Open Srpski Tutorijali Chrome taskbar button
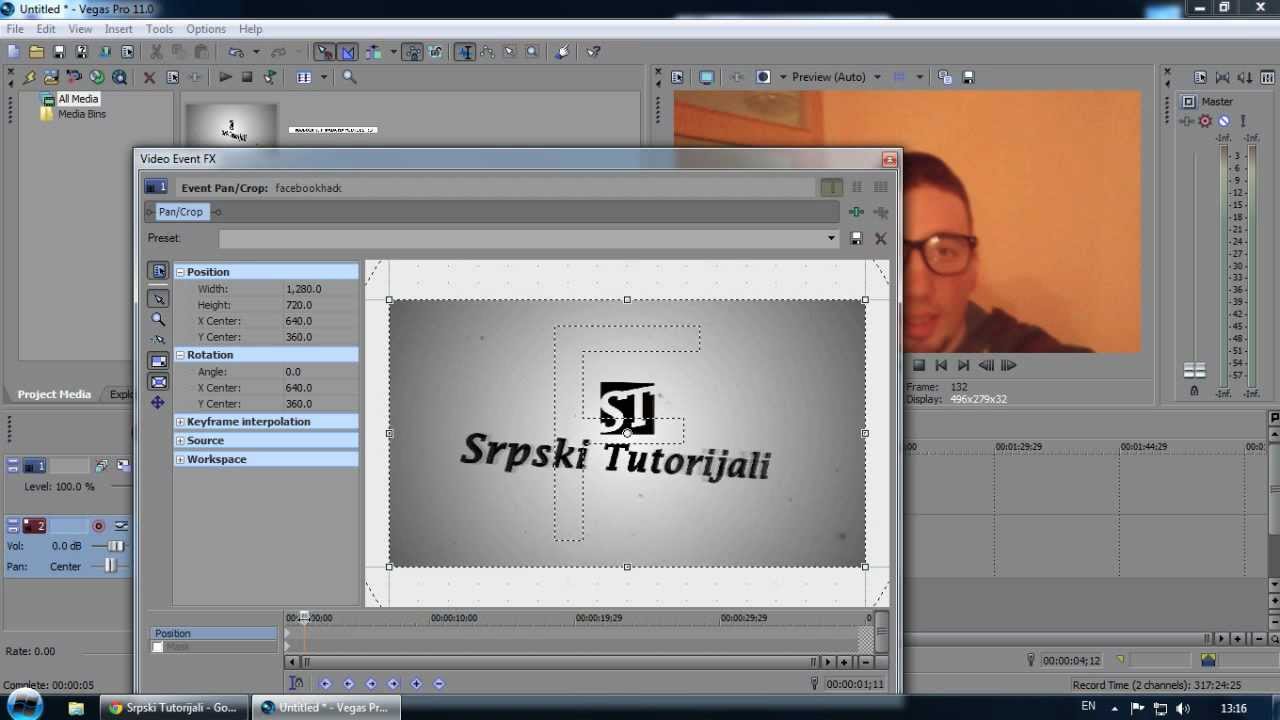This screenshot has width=1280, height=720. tap(172, 707)
